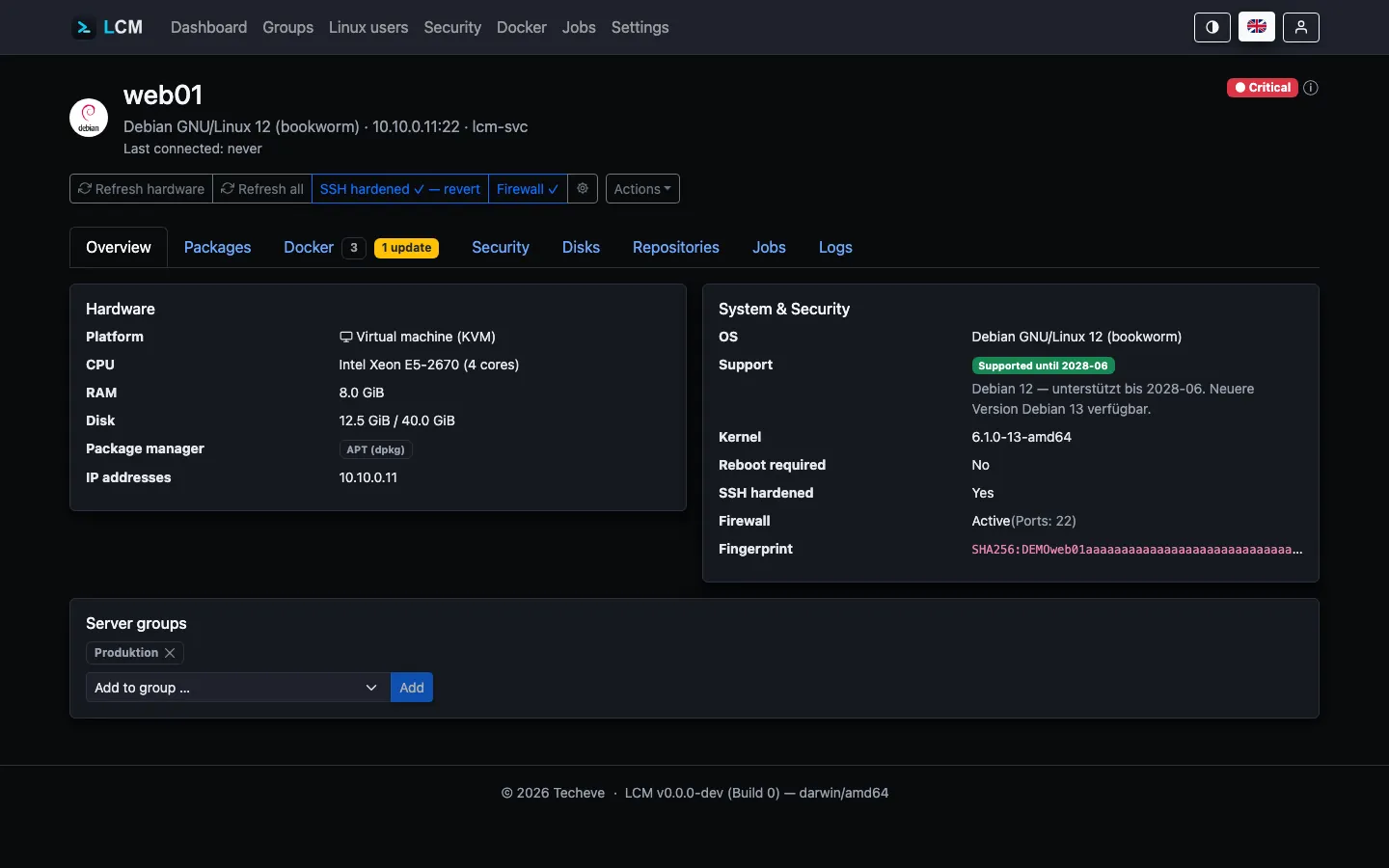This screenshot has height=868, width=1389.
Task: Open Linux users in the top navigation
Action: [368, 27]
